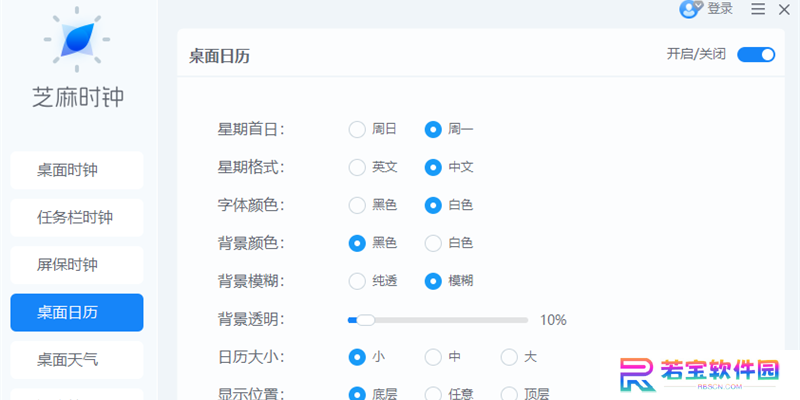Viewport: 800px width, 400px height.
Task: Set week start to 周日
Action: (x=357, y=130)
